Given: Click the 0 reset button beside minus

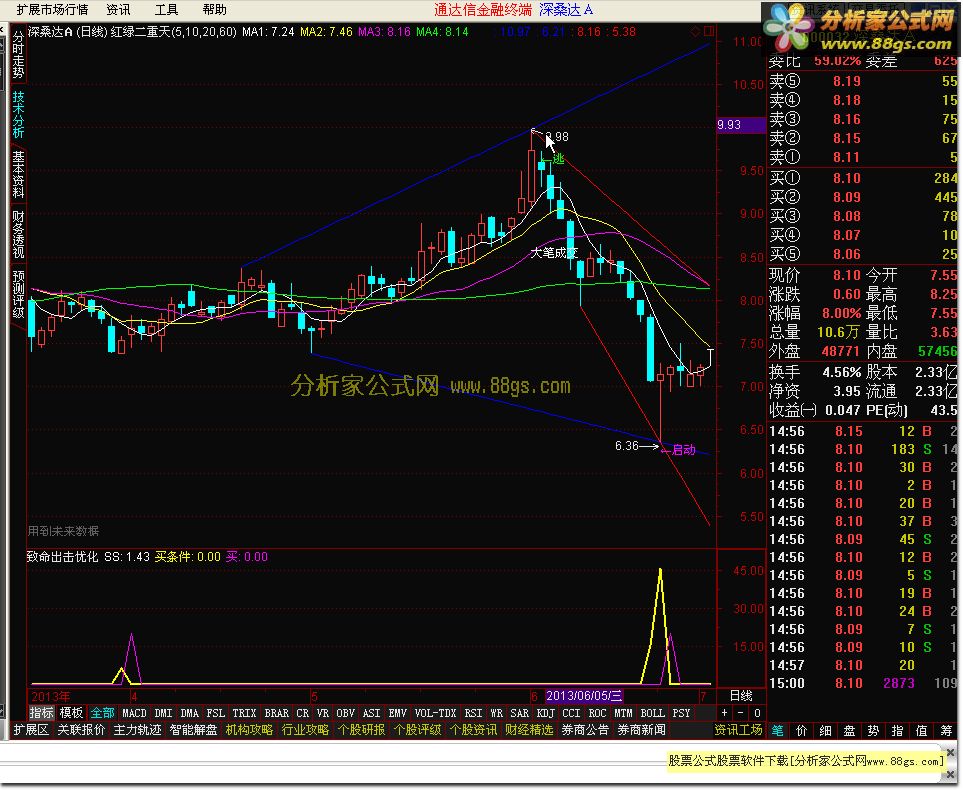Looking at the screenshot, I should (757, 713).
